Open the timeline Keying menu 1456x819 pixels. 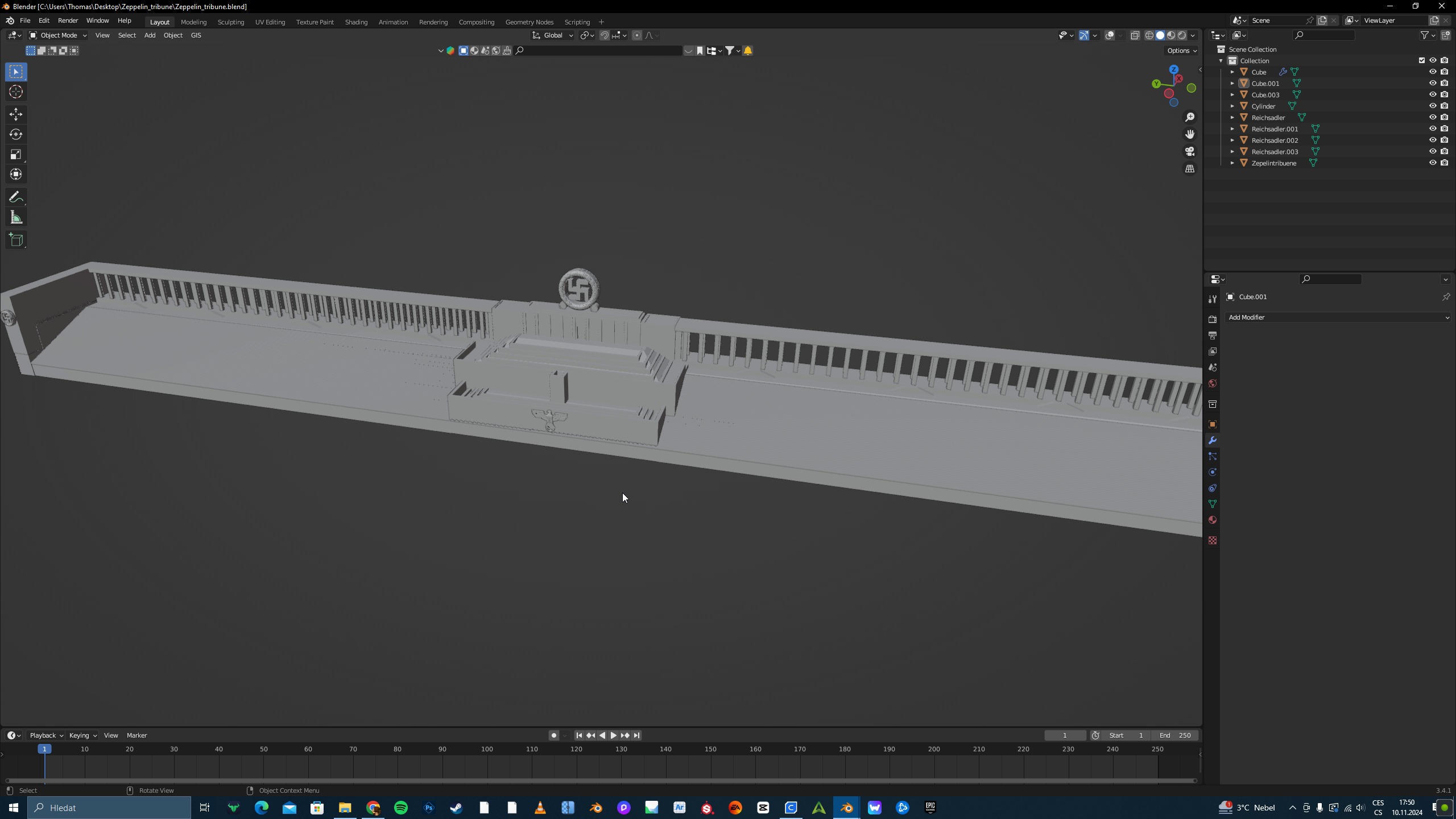pyautogui.click(x=82, y=735)
